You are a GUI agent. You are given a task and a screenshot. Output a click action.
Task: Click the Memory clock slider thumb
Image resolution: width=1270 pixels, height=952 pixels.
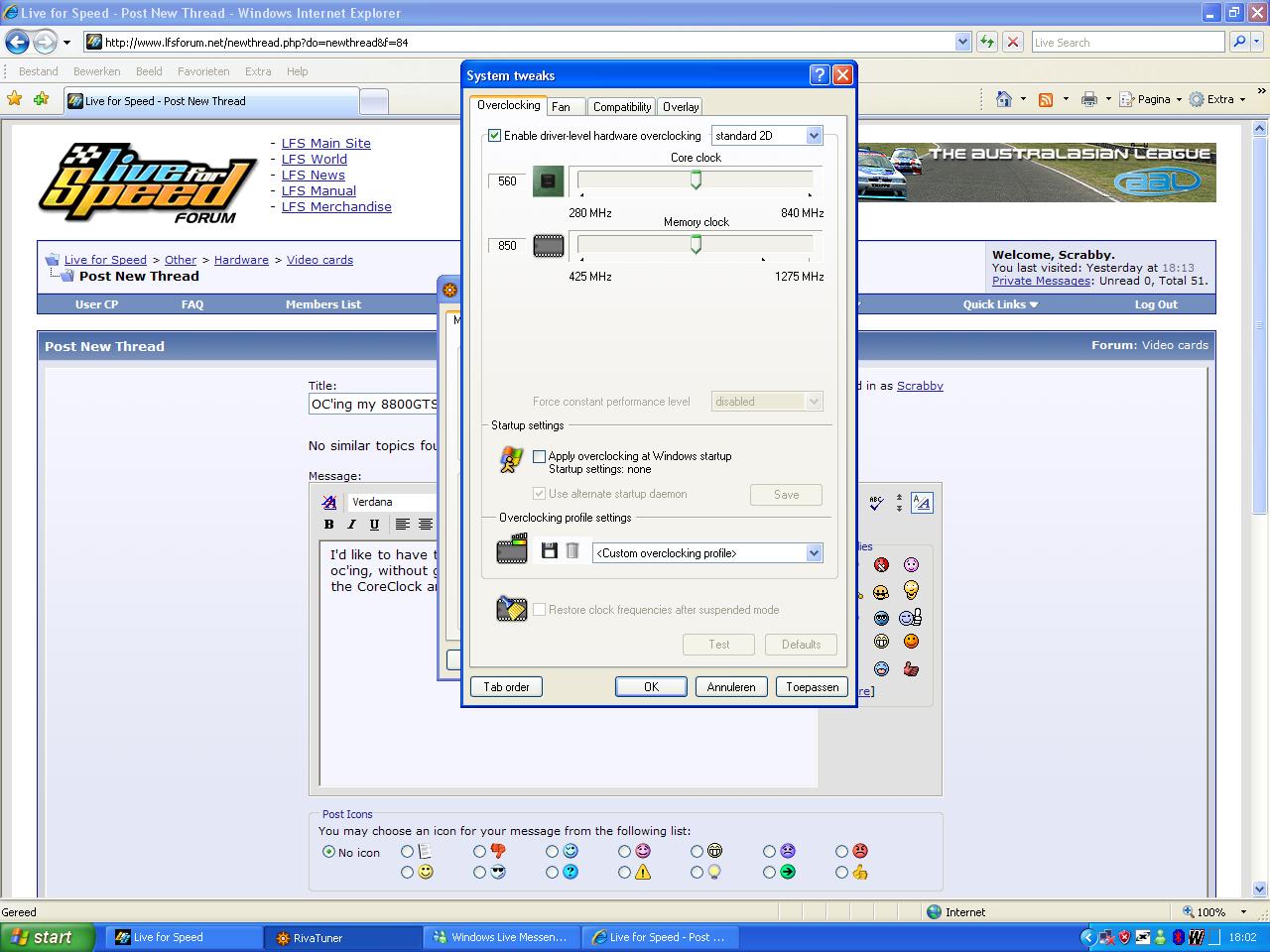tap(696, 244)
